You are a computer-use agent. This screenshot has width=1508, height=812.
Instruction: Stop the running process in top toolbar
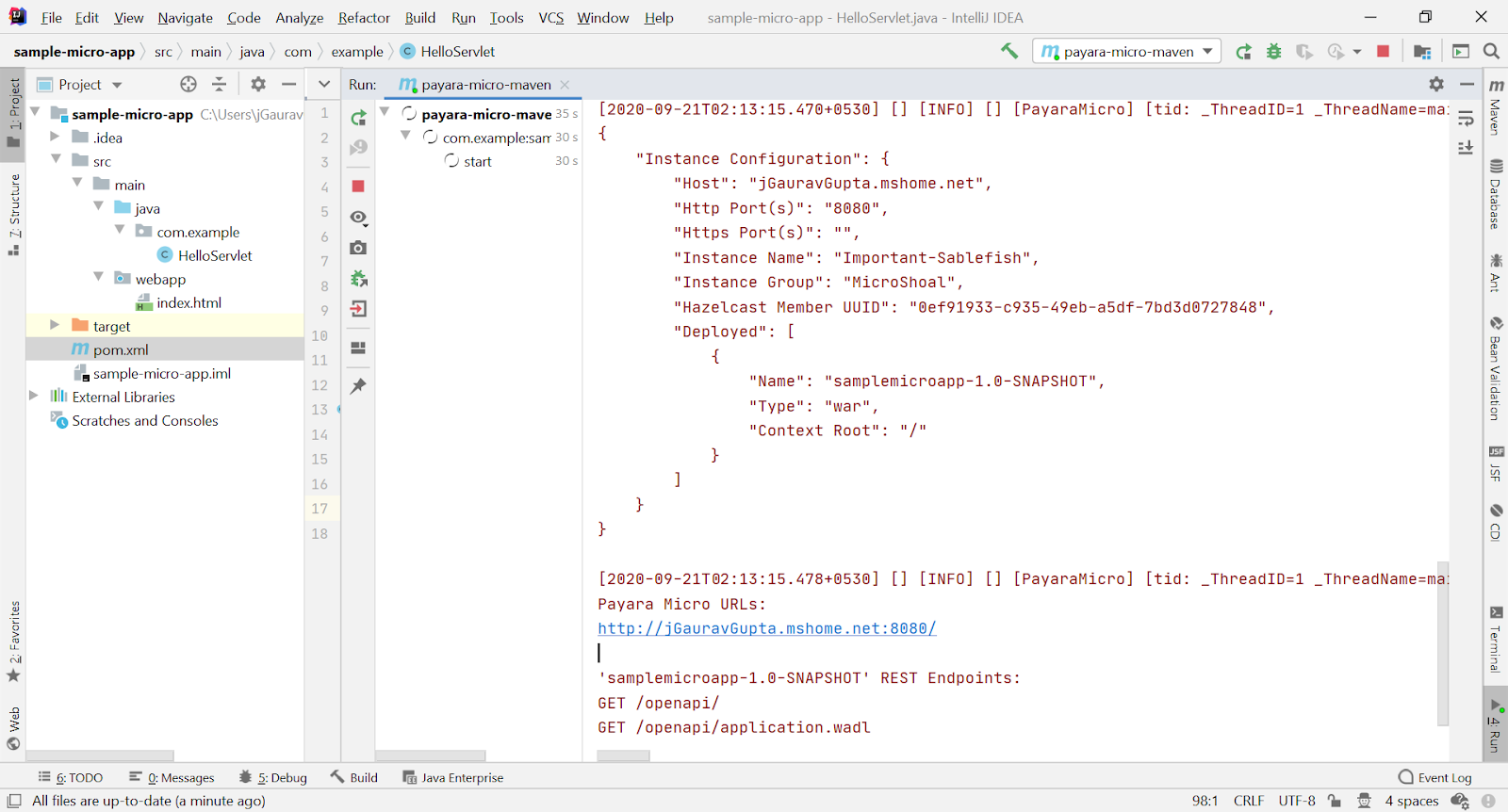click(1383, 52)
